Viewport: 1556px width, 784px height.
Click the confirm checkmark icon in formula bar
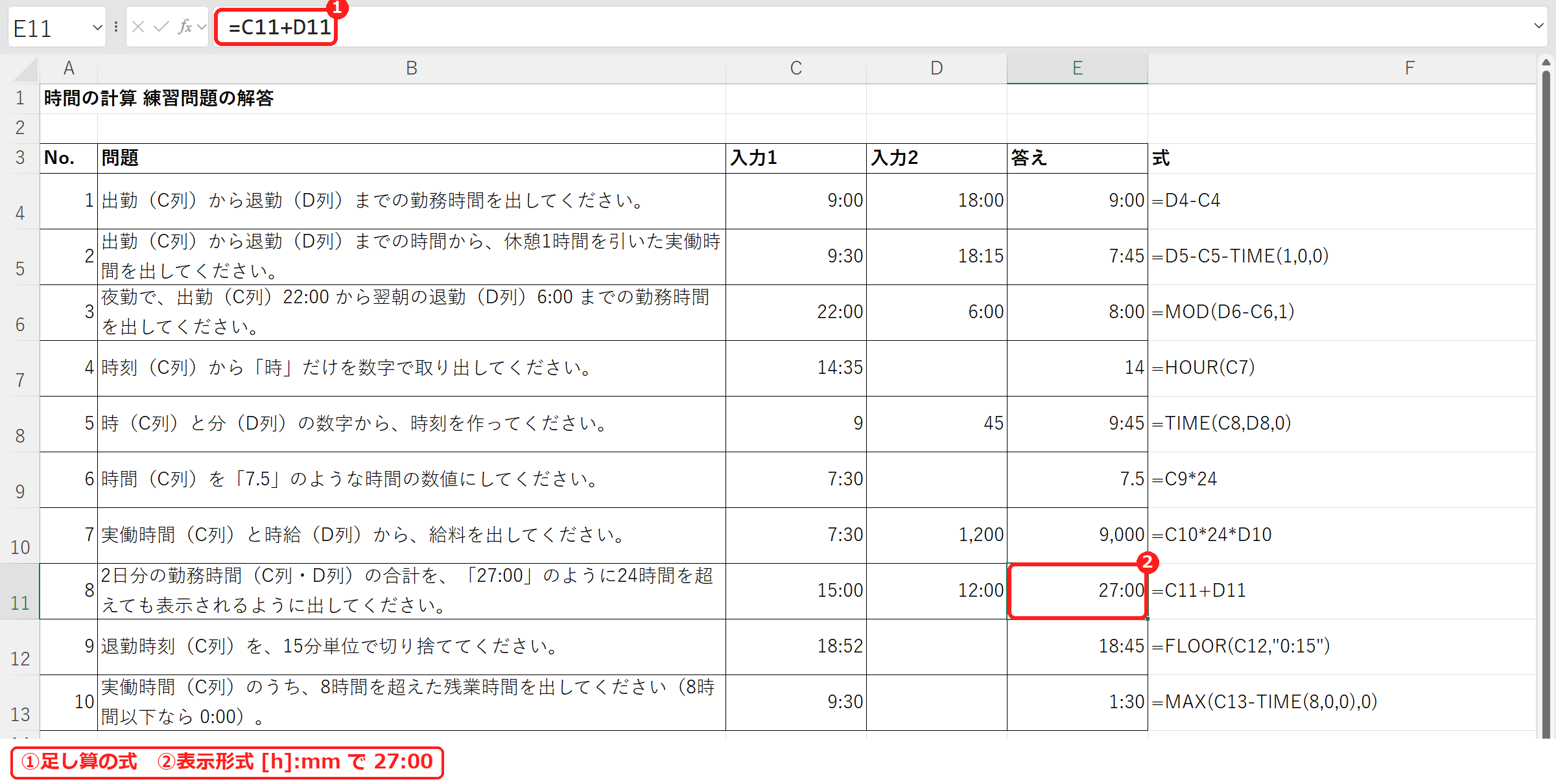(161, 27)
